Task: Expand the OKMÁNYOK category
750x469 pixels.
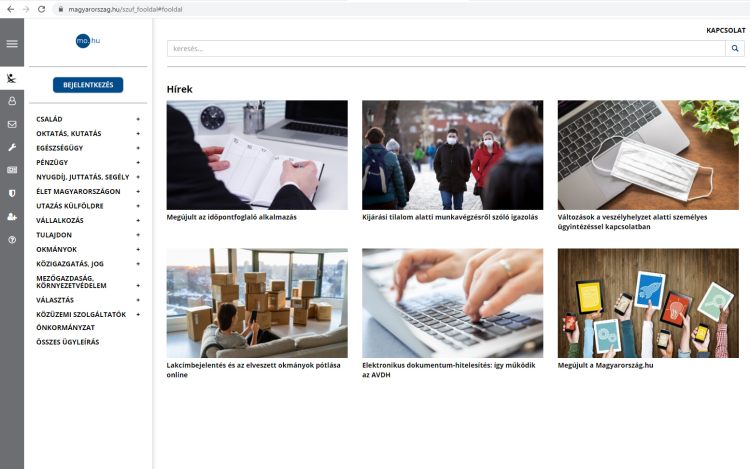Action: tap(138, 249)
